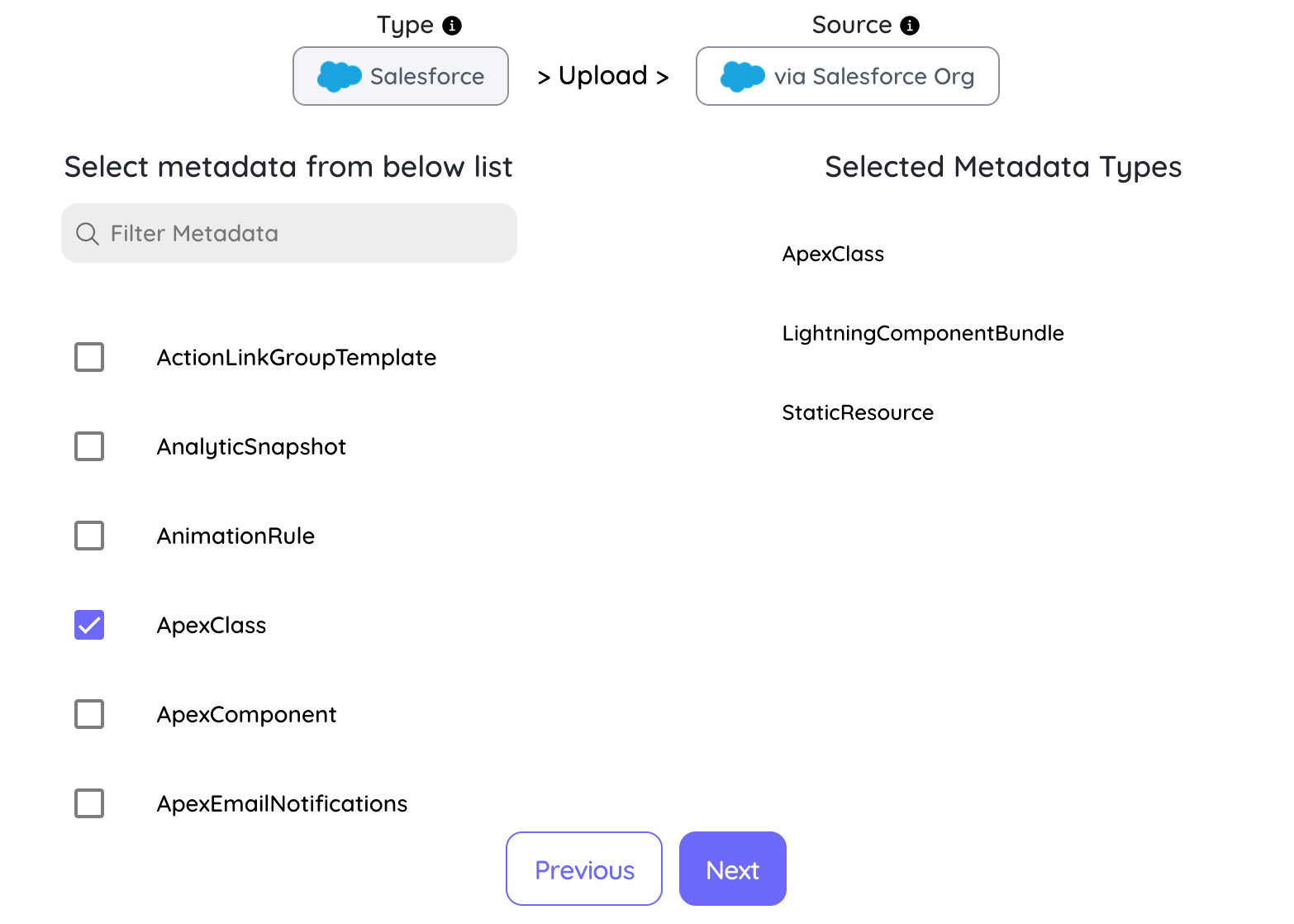Click the magnifier icon in Filter Metadata
The height and width of the screenshot is (924, 1294).
click(88, 234)
